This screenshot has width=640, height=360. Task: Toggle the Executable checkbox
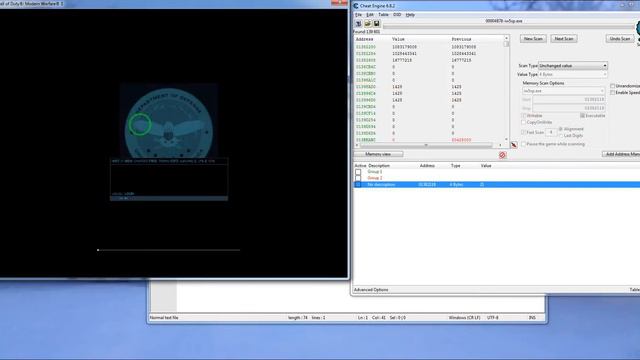click(x=582, y=116)
